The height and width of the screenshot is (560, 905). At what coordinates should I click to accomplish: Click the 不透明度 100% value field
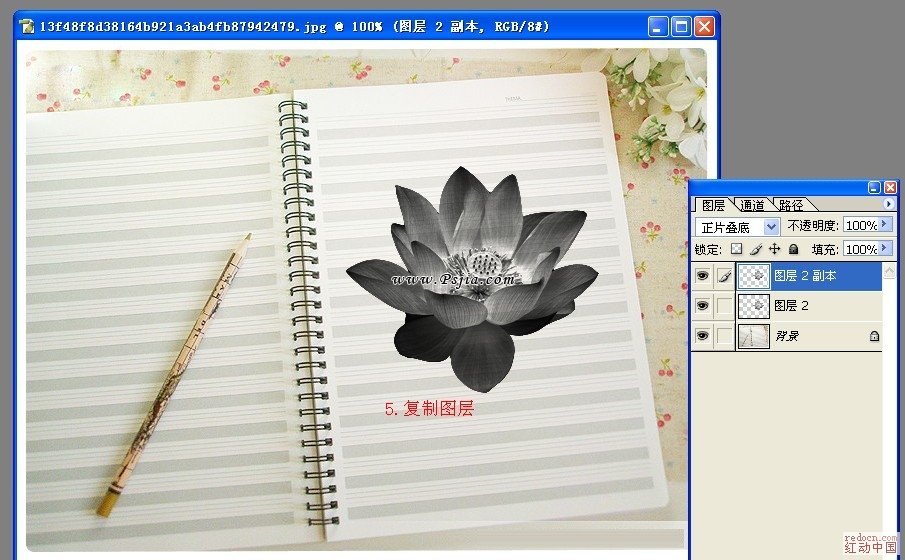861,225
